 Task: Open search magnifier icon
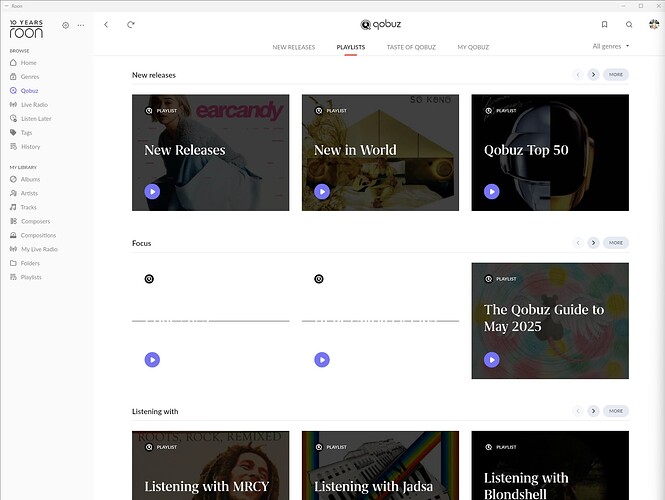click(x=629, y=25)
